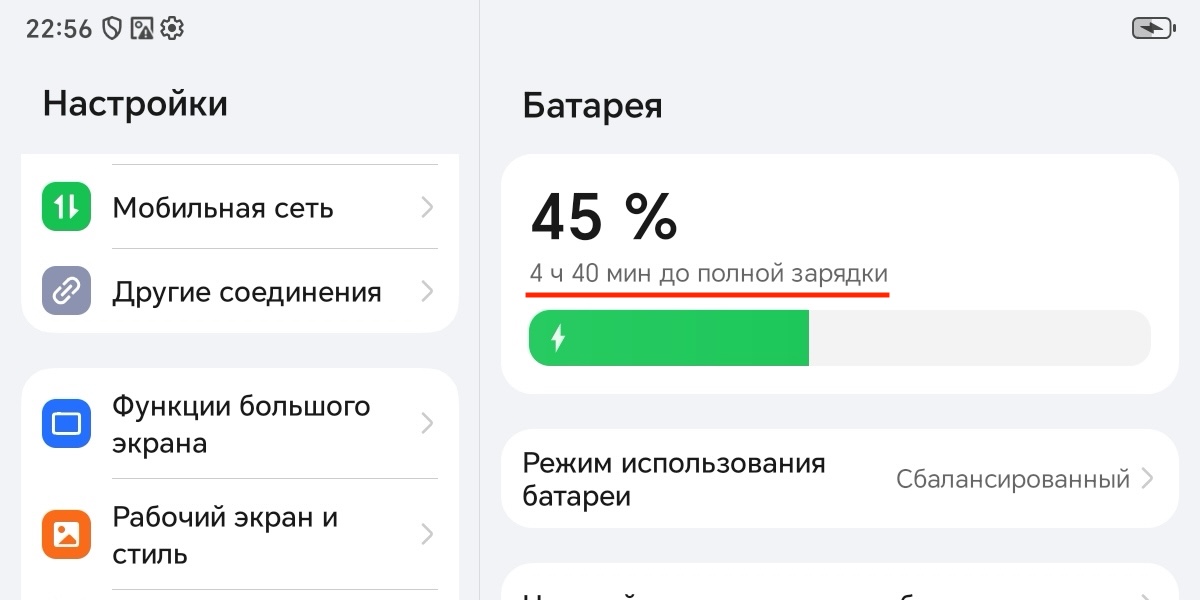Tap the orange home screen style icon
This screenshot has height=600, width=1200.
(66, 534)
